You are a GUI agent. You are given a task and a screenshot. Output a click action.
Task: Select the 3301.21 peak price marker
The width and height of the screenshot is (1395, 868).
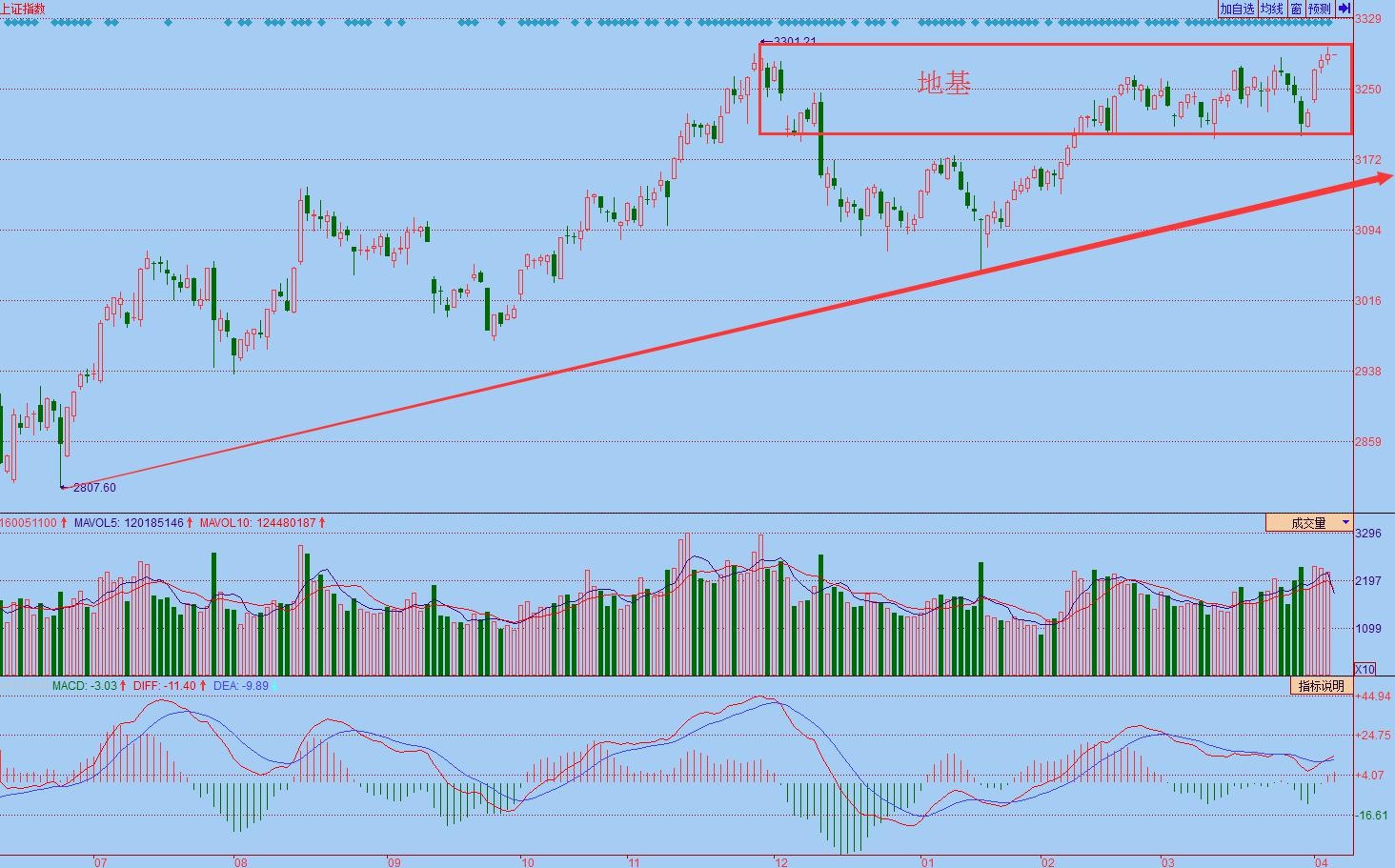(794, 42)
